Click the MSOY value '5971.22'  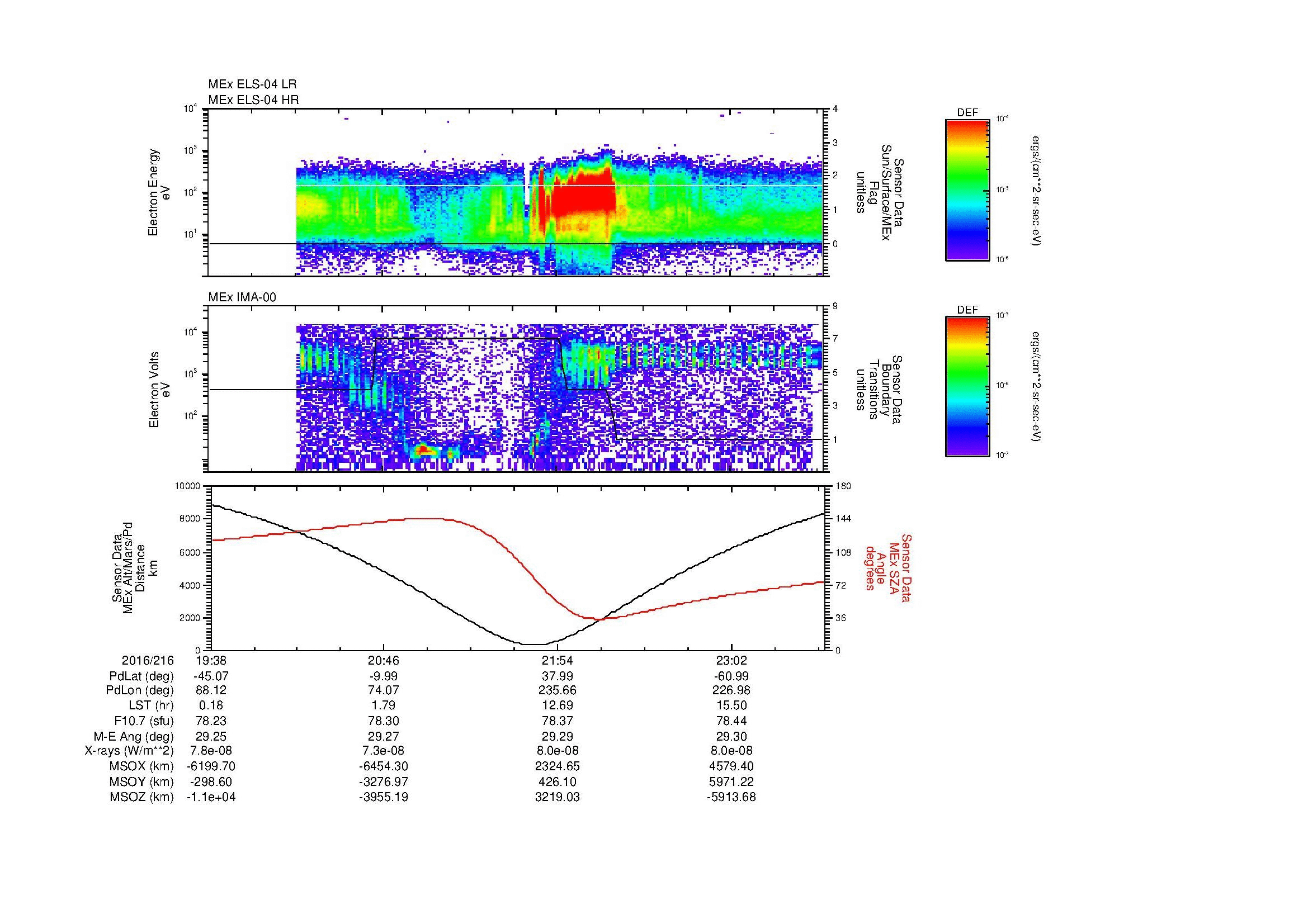click(x=731, y=782)
